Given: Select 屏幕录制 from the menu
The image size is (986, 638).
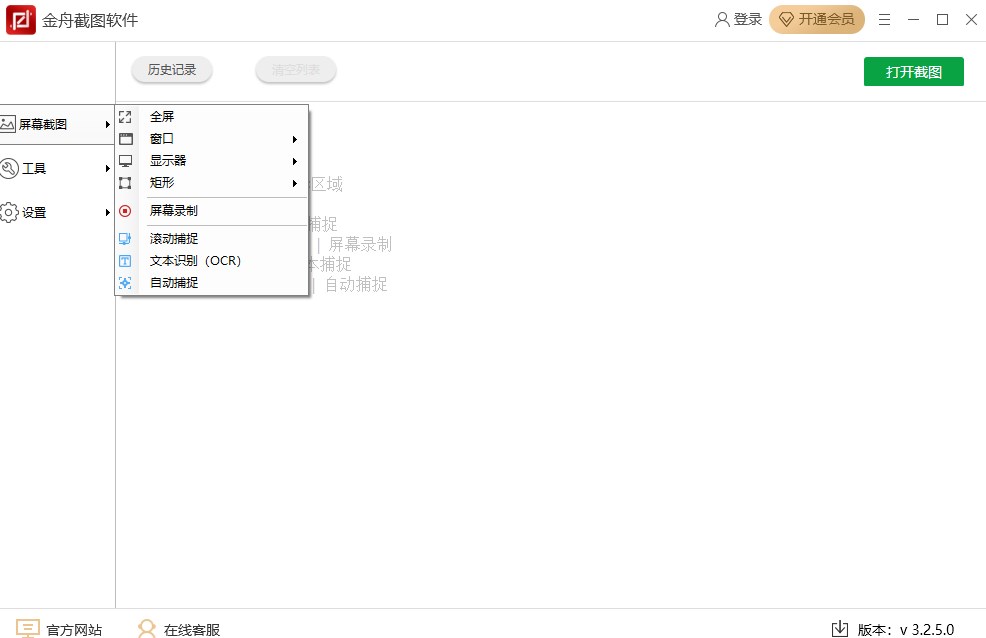Looking at the screenshot, I should (x=174, y=211).
